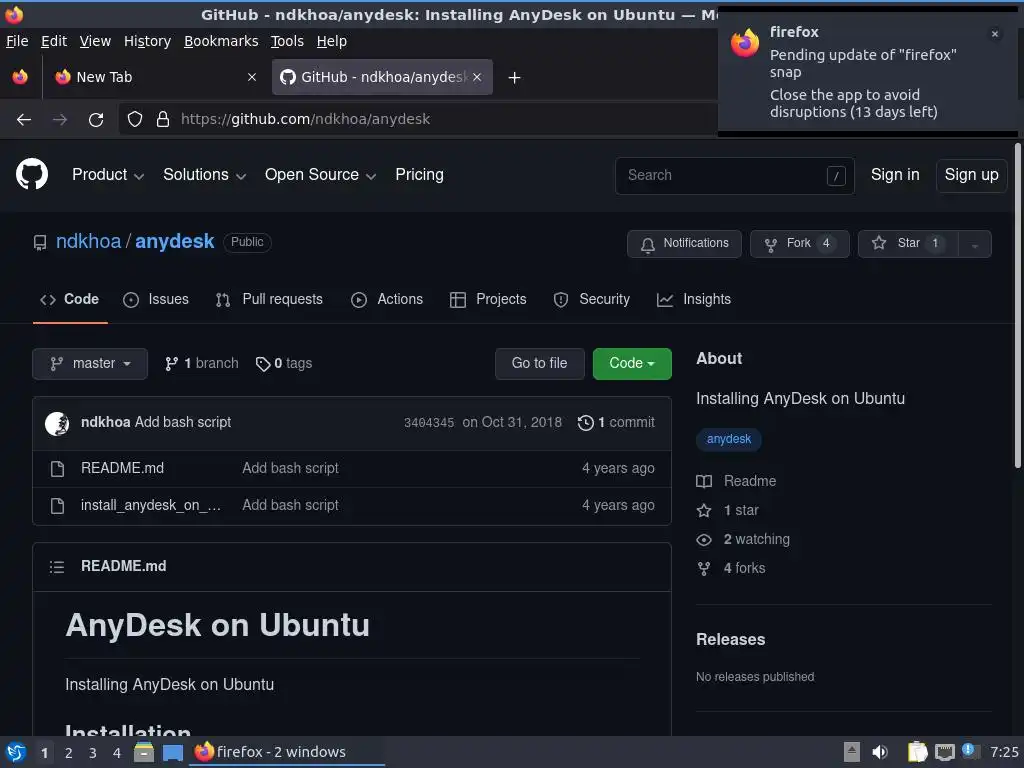Click the anydesk topic tag
1024x768 pixels.
tap(729, 439)
